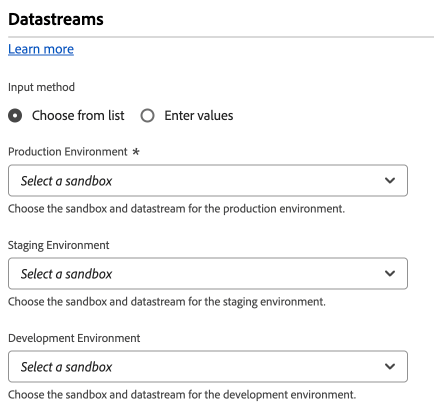Open the Learn more link

pos(41,49)
